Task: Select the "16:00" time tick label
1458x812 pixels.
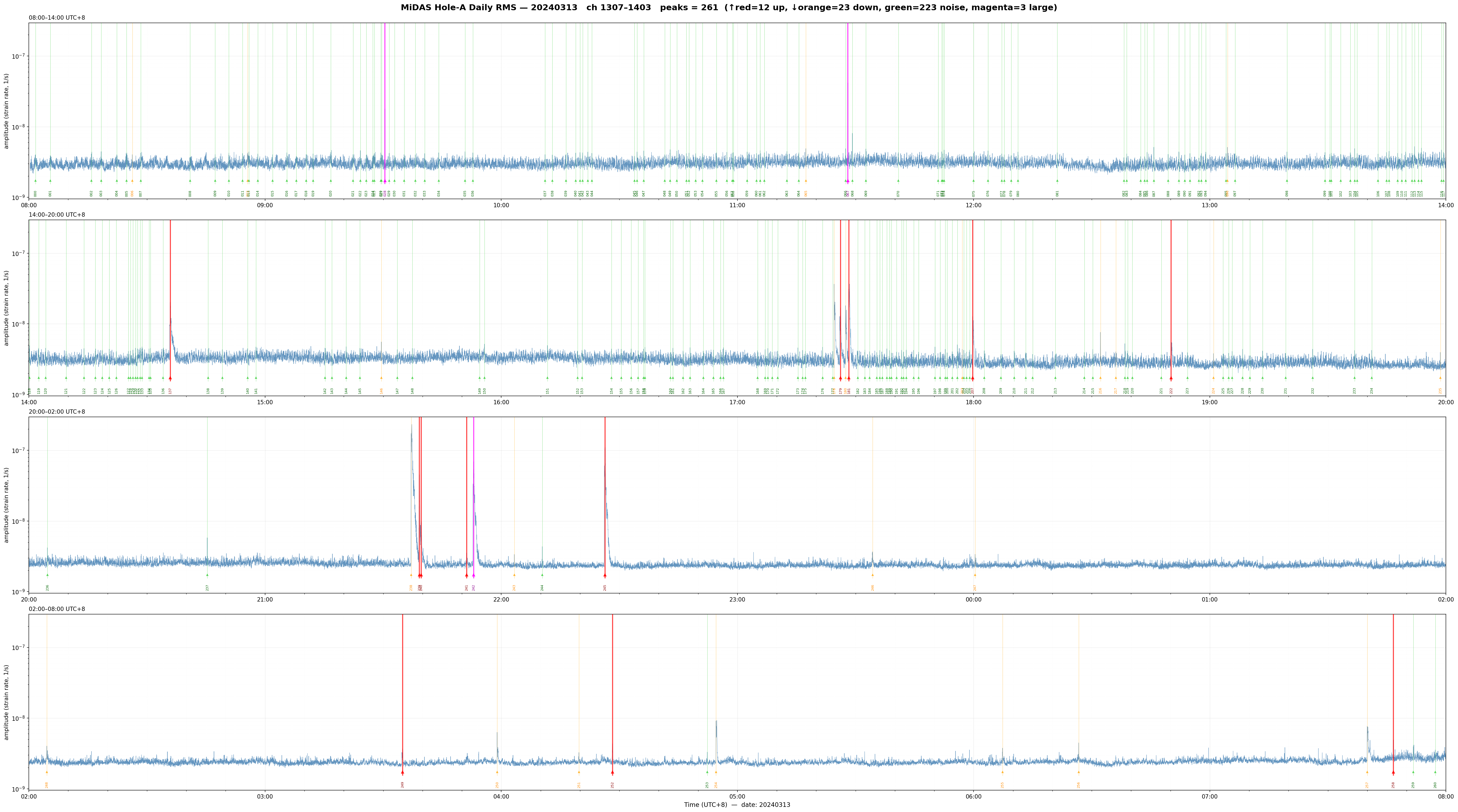Action: tap(501, 402)
